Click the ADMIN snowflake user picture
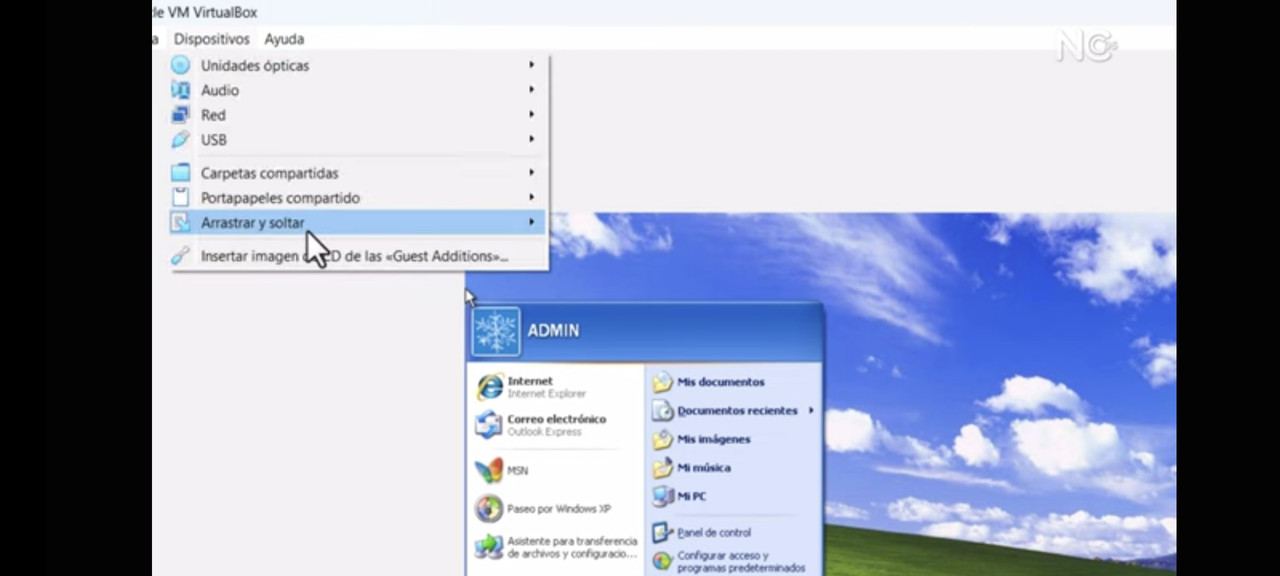 pyautogui.click(x=496, y=332)
